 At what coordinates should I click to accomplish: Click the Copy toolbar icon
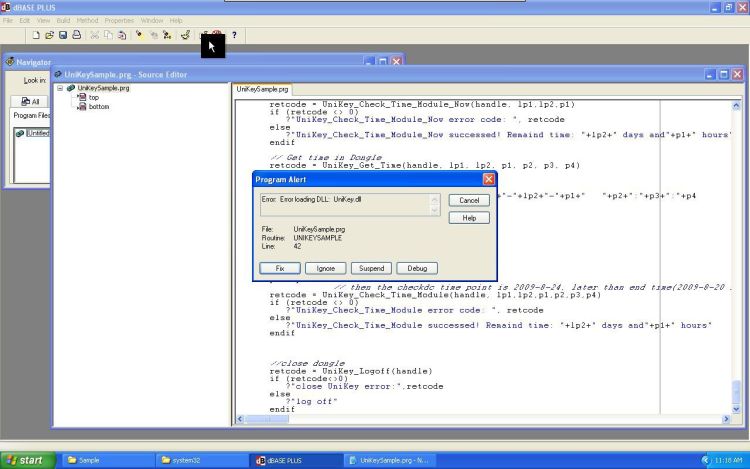pos(109,35)
